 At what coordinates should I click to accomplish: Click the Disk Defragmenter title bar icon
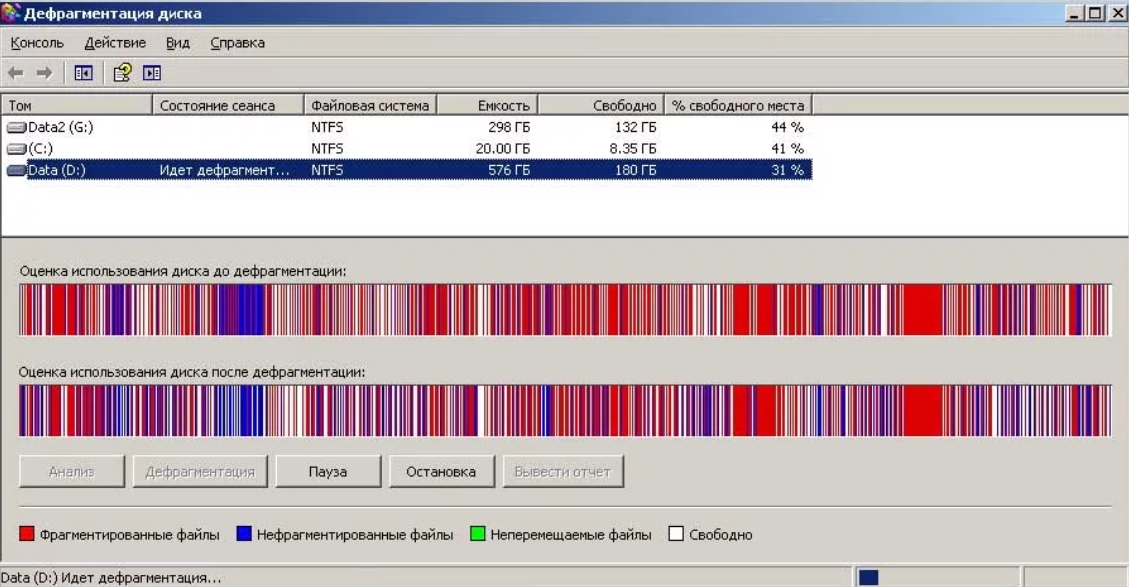pos(11,13)
